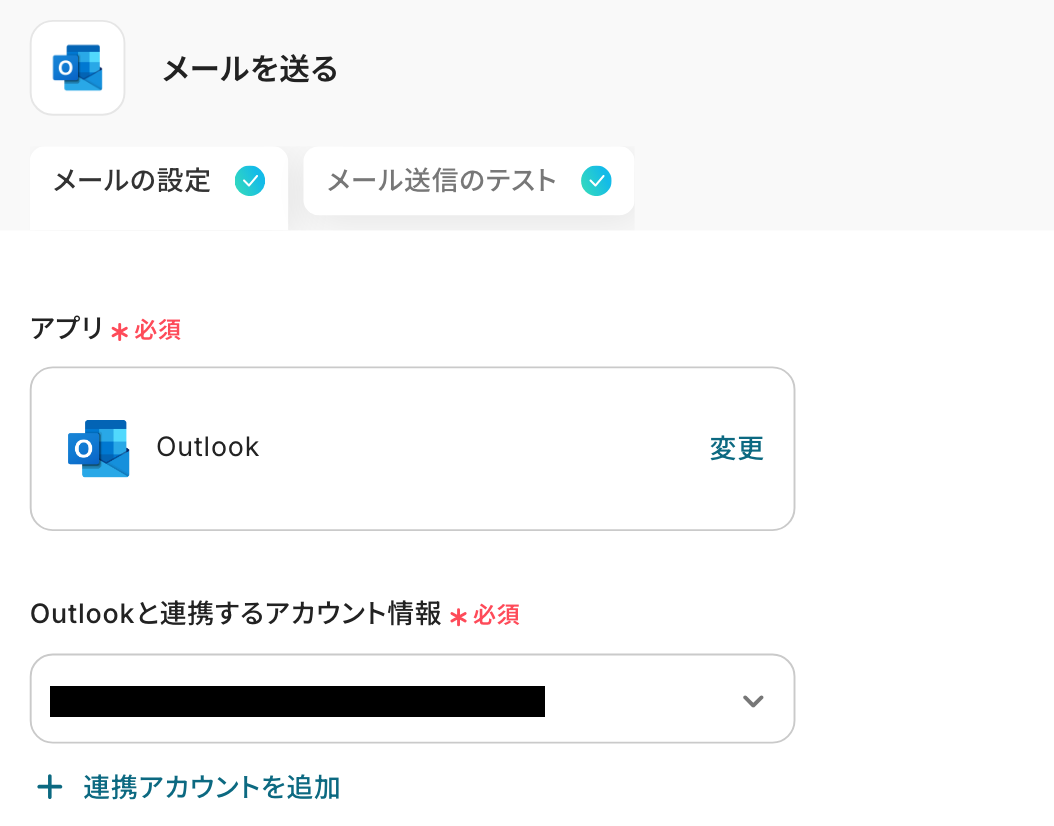The height and width of the screenshot is (826, 1054).
Task: Click the checkmark badge on メールの設定 tab
Action: [250, 181]
